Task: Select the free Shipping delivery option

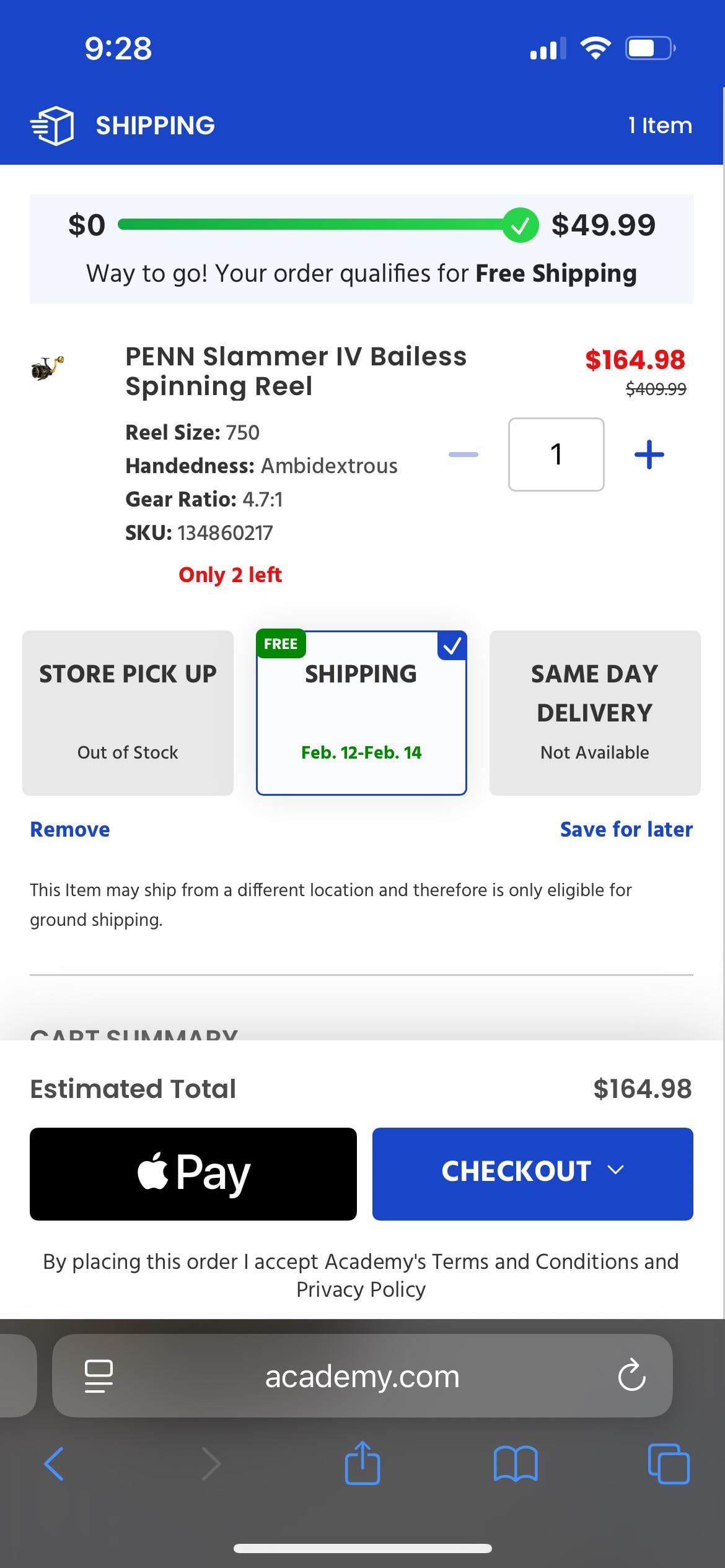Action: click(361, 712)
